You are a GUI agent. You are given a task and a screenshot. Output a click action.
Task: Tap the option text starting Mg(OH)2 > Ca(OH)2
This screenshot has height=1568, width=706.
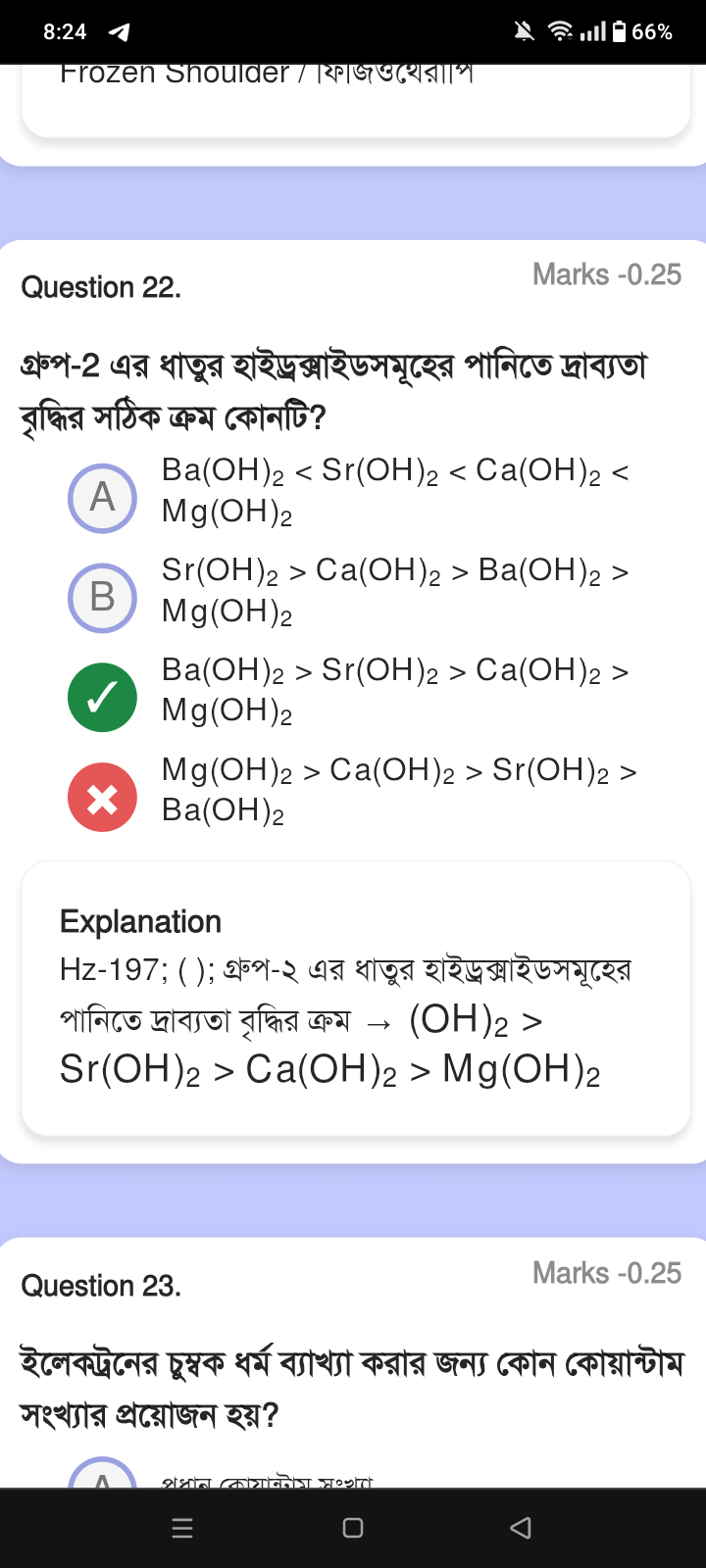(398, 790)
